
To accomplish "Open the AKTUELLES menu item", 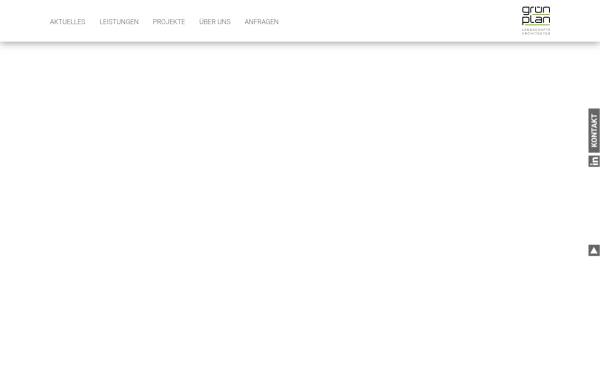I will click(67, 22).
